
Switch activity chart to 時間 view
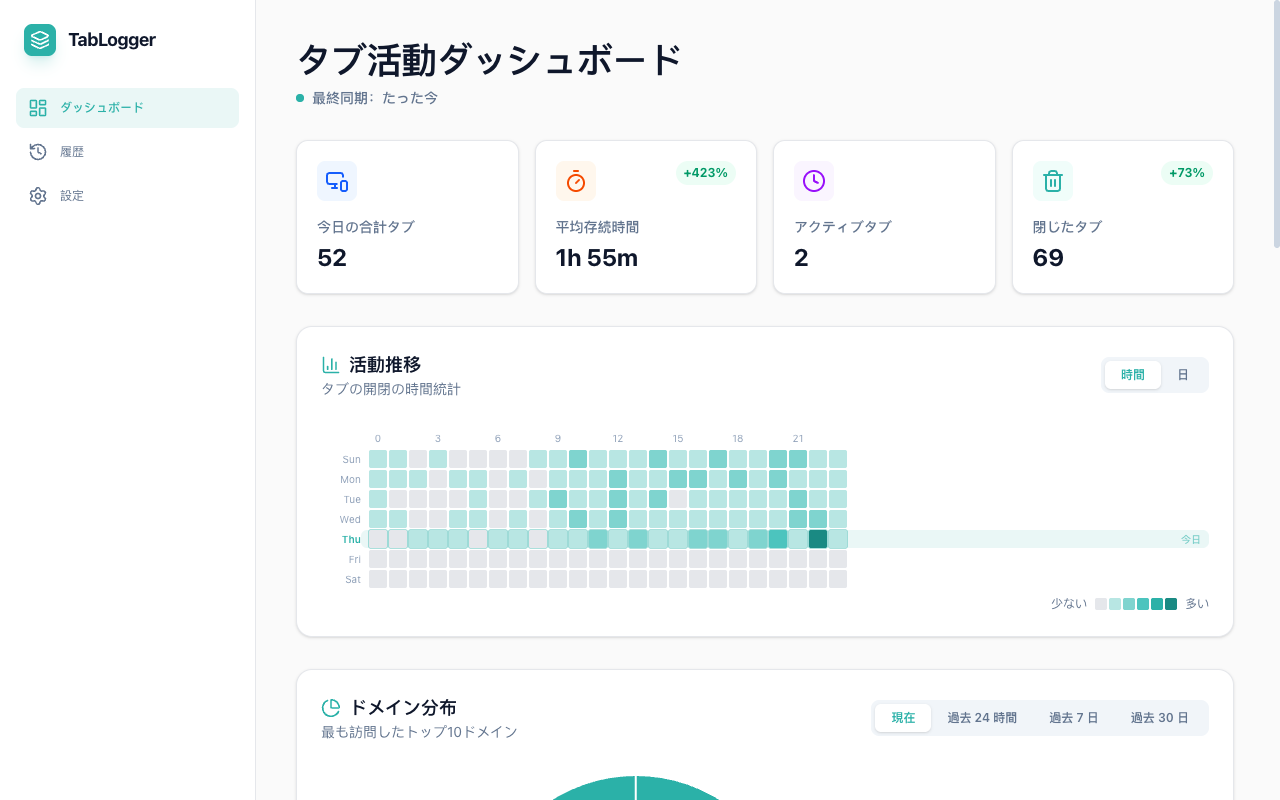click(x=1133, y=375)
